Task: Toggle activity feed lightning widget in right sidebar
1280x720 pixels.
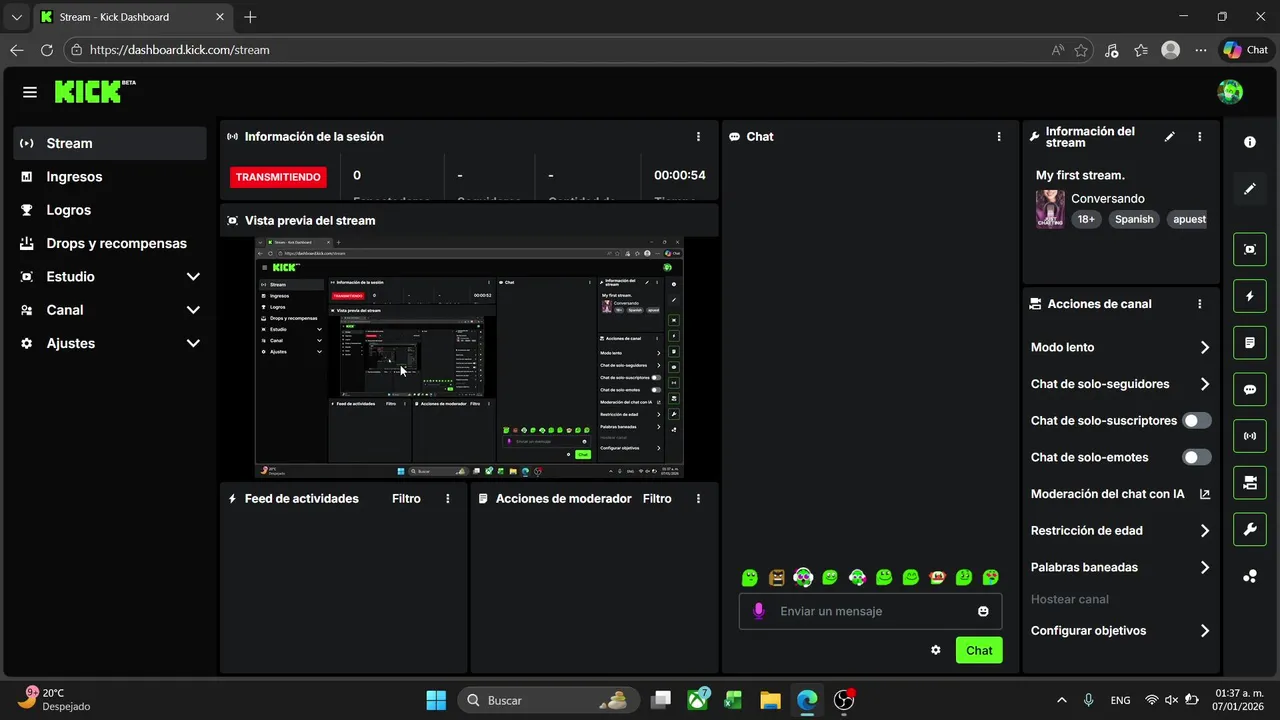Action: (x=1250, y=296)
